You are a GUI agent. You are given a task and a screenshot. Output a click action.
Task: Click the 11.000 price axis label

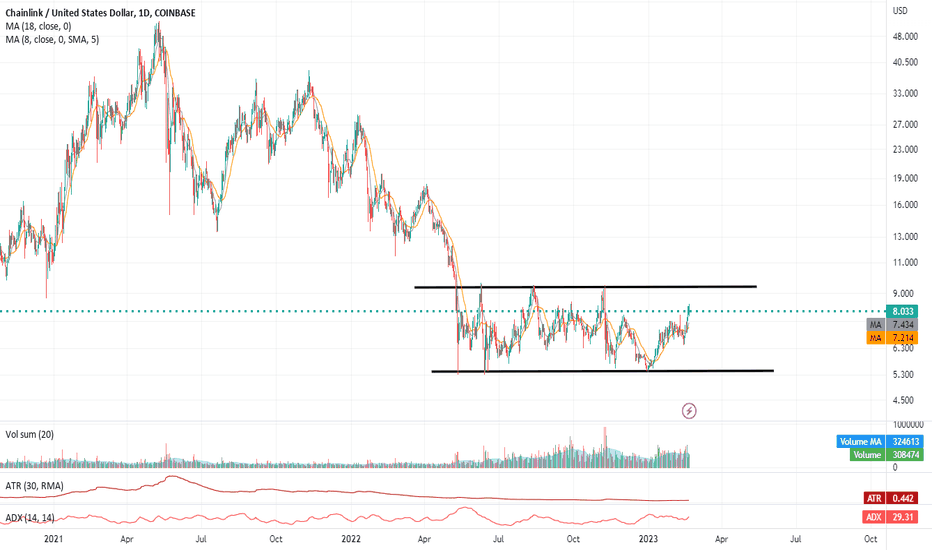[x=905, y=262]
